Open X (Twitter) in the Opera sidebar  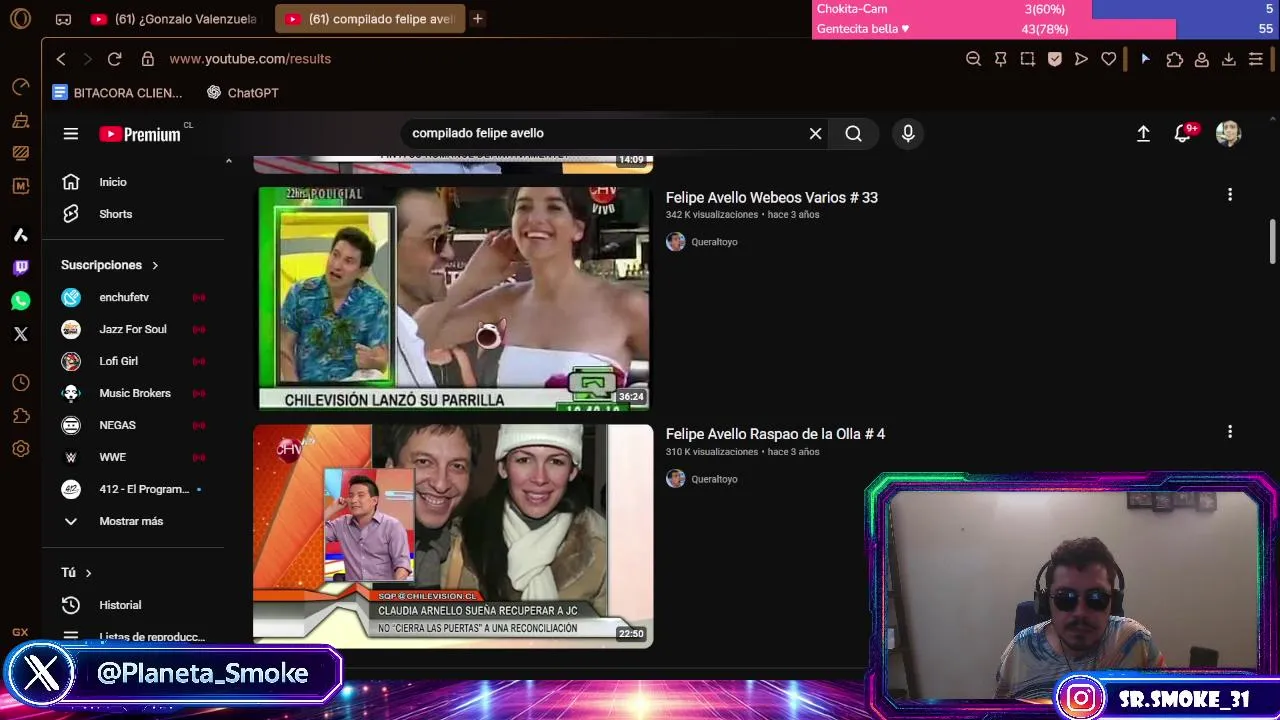[20, 334]
